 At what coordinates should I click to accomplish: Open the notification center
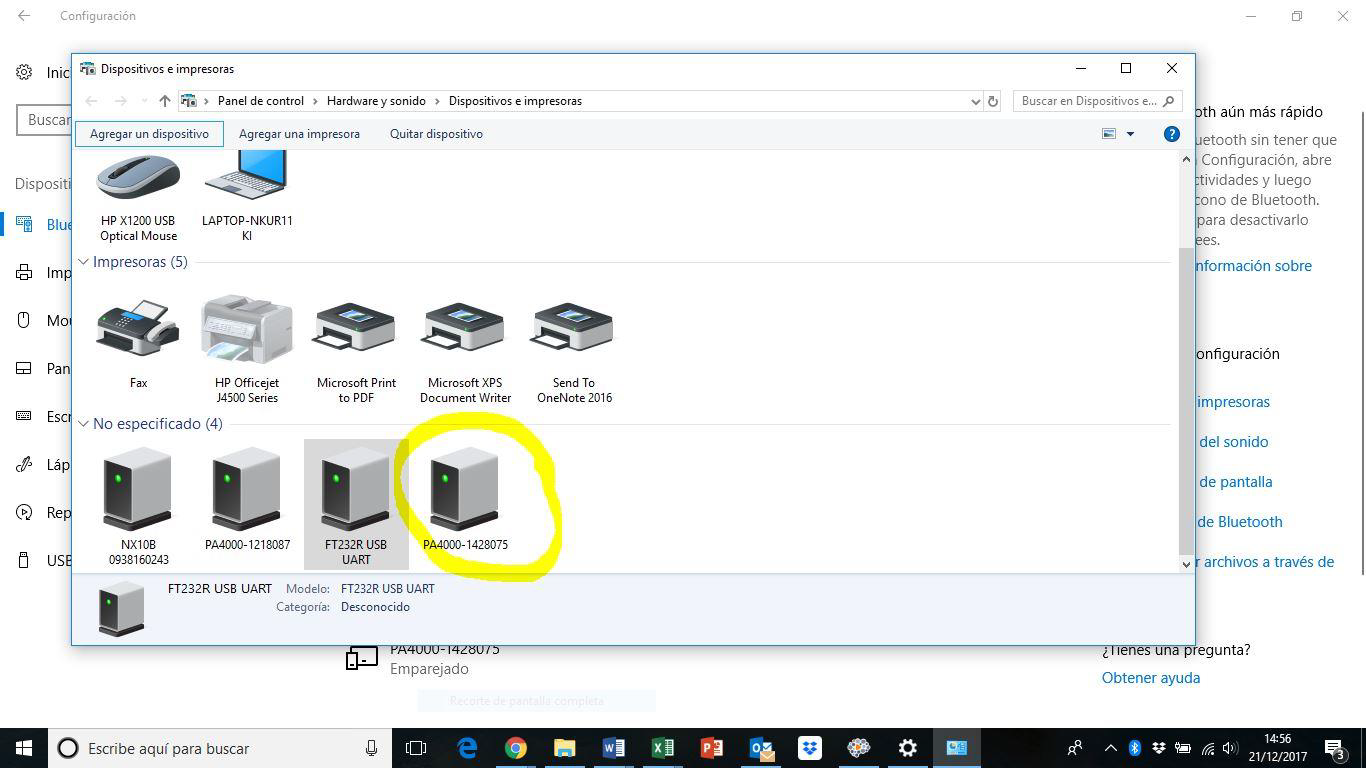pos(1335,748)
